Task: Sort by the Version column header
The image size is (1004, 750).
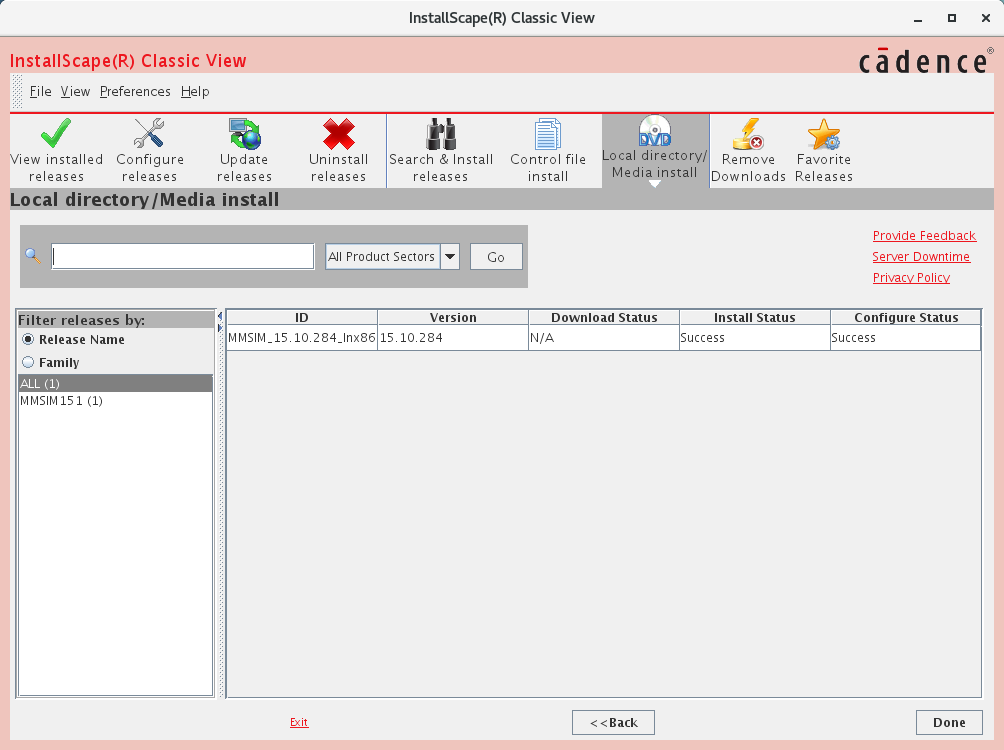Action: (x=453, y=318)
